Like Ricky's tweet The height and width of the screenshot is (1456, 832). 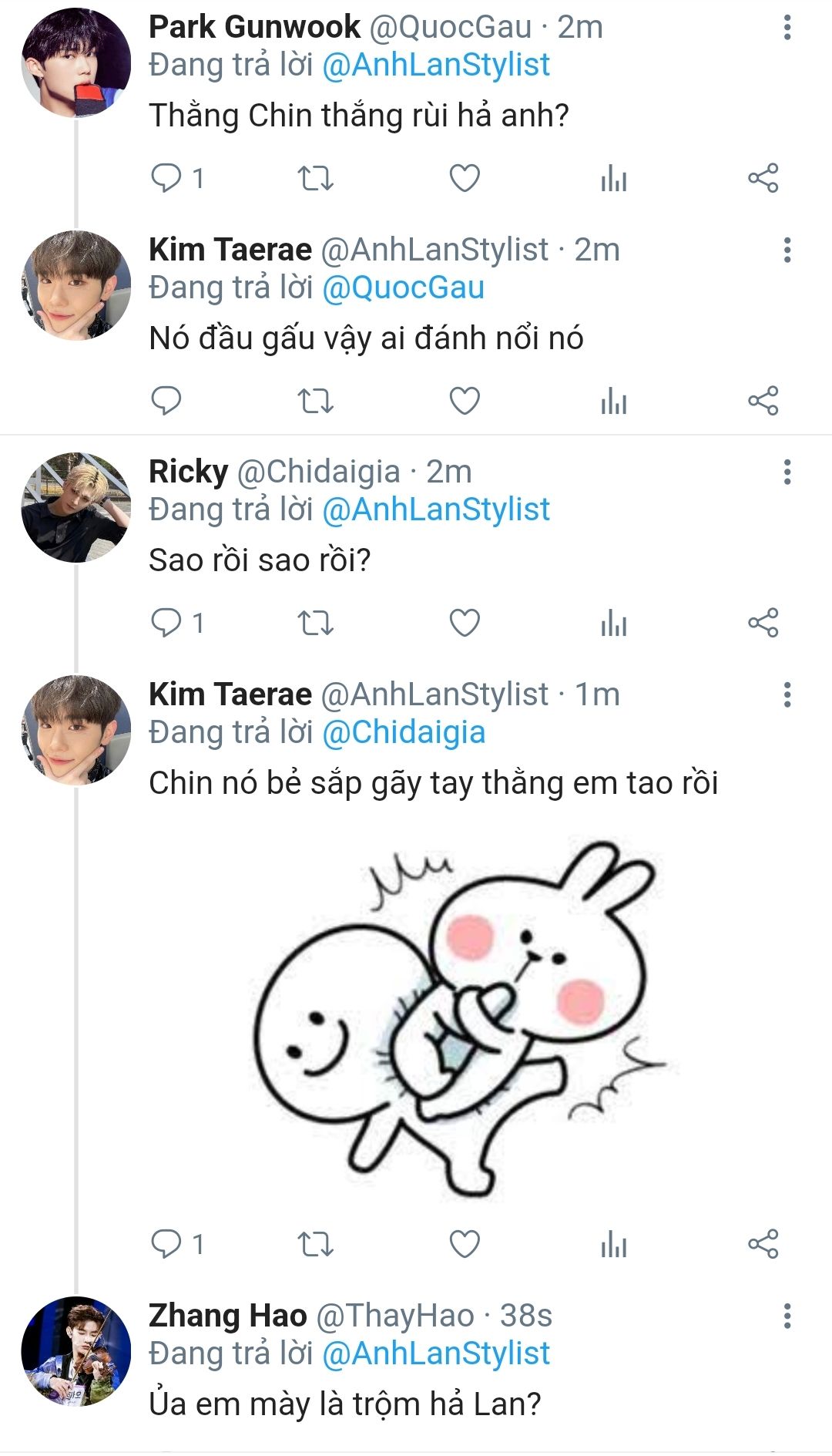(465, 624)
